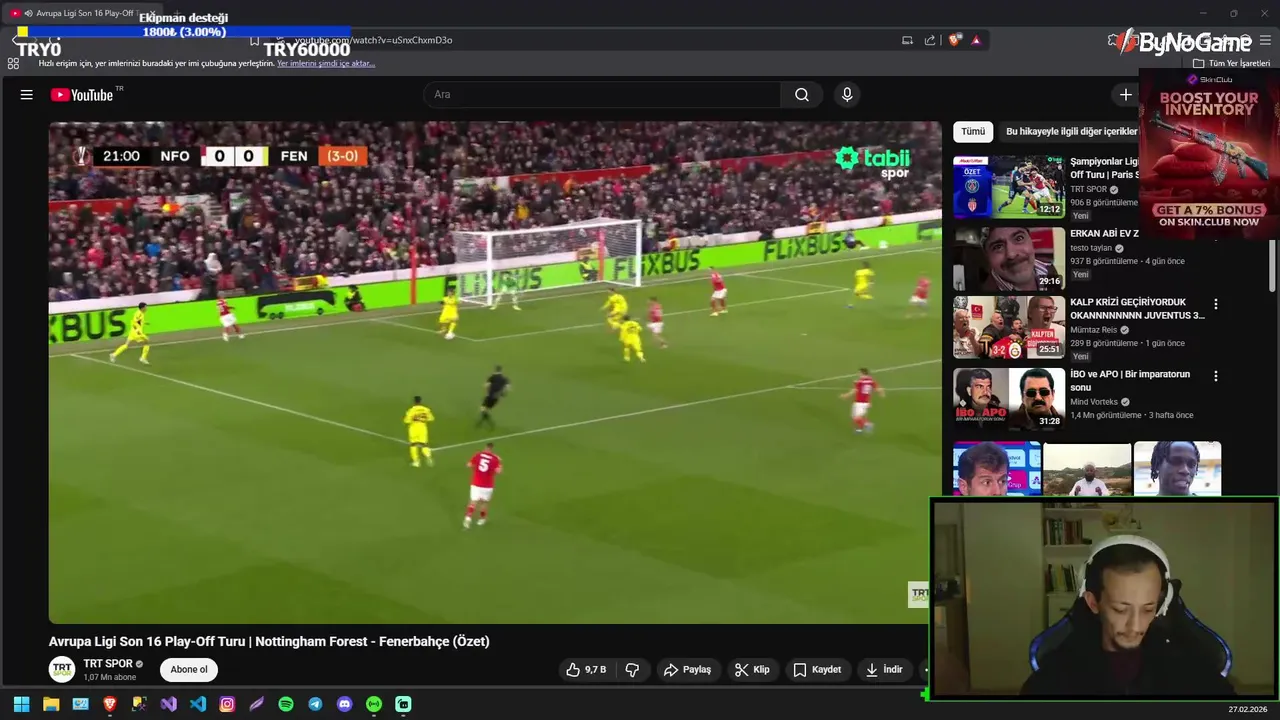Click the browser address bar URL

point(373,40)
